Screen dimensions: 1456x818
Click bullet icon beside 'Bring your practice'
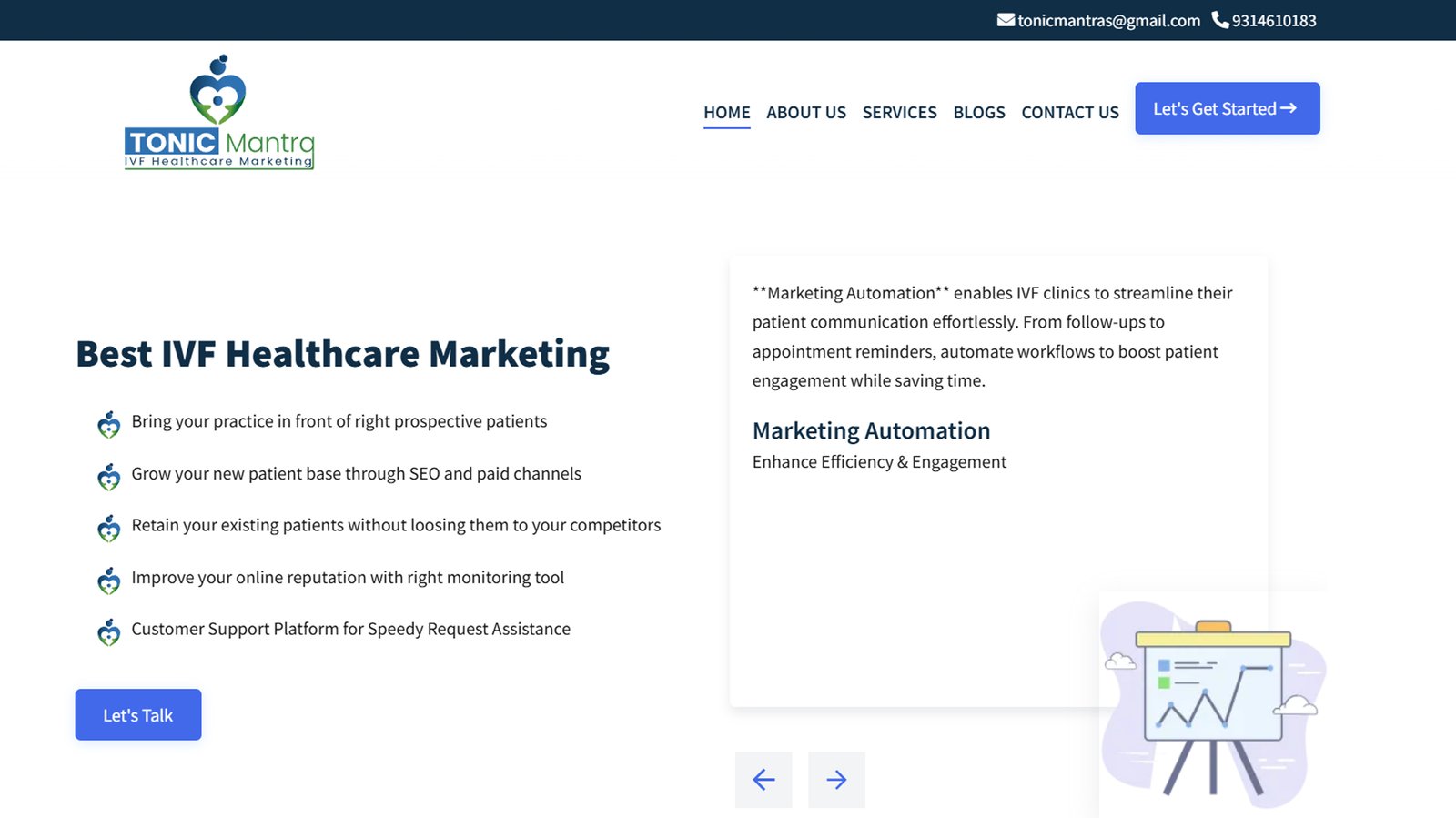click(109, 424)
